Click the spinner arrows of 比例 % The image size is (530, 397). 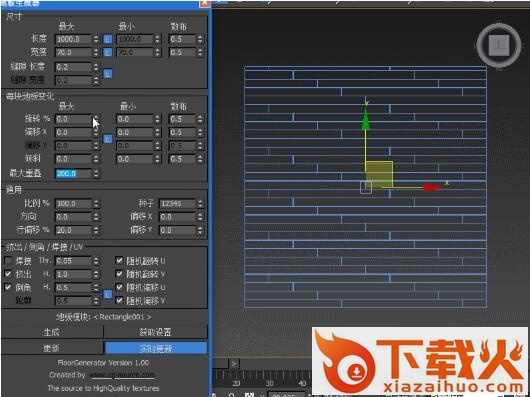click(96, 204)
